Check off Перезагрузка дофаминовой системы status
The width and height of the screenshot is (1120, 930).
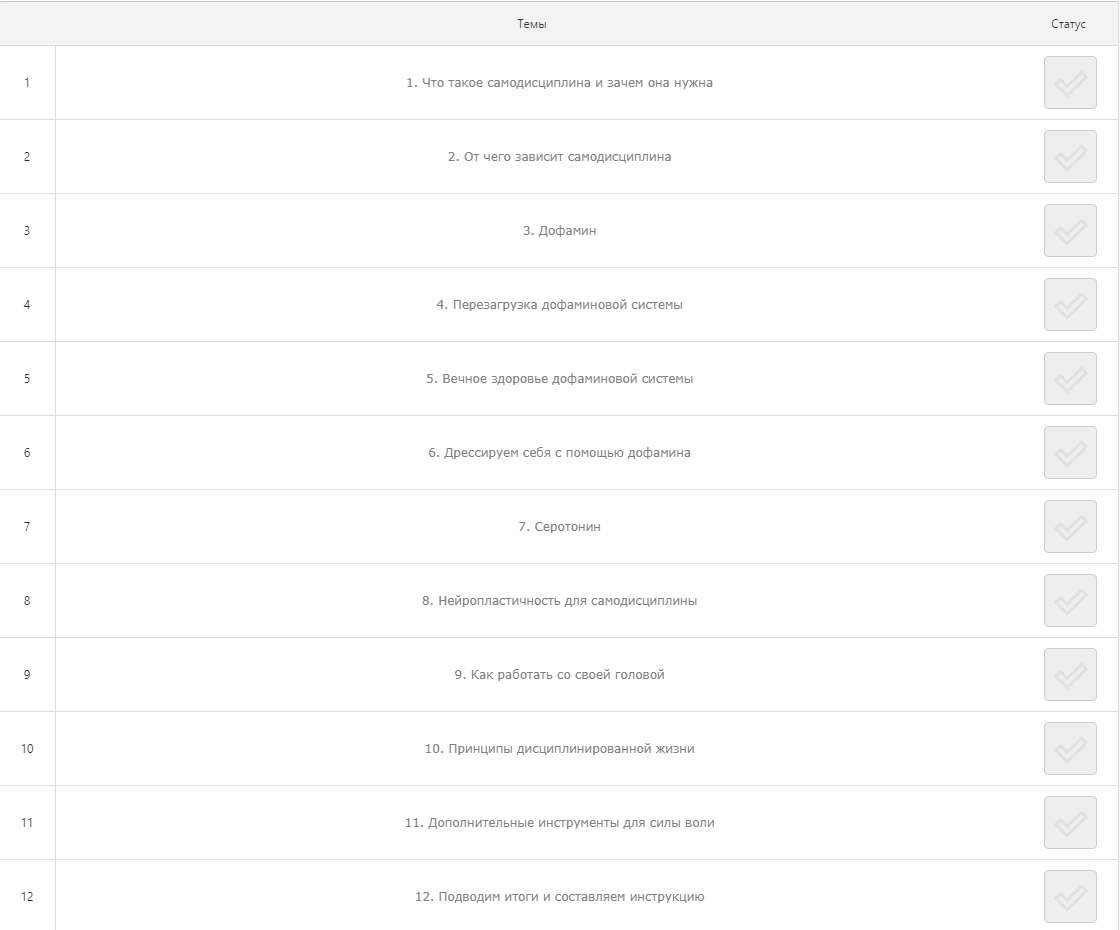1070,305
